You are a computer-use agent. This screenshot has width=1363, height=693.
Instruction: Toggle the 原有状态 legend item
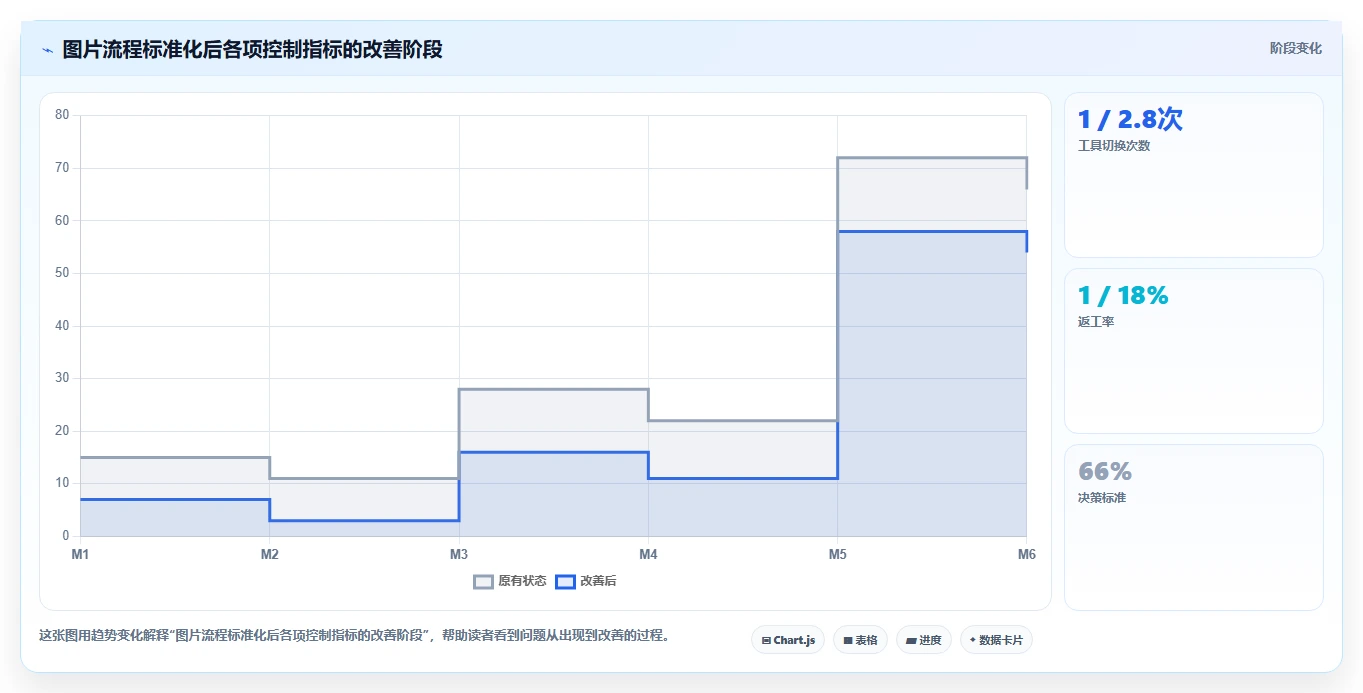point(510,581)
